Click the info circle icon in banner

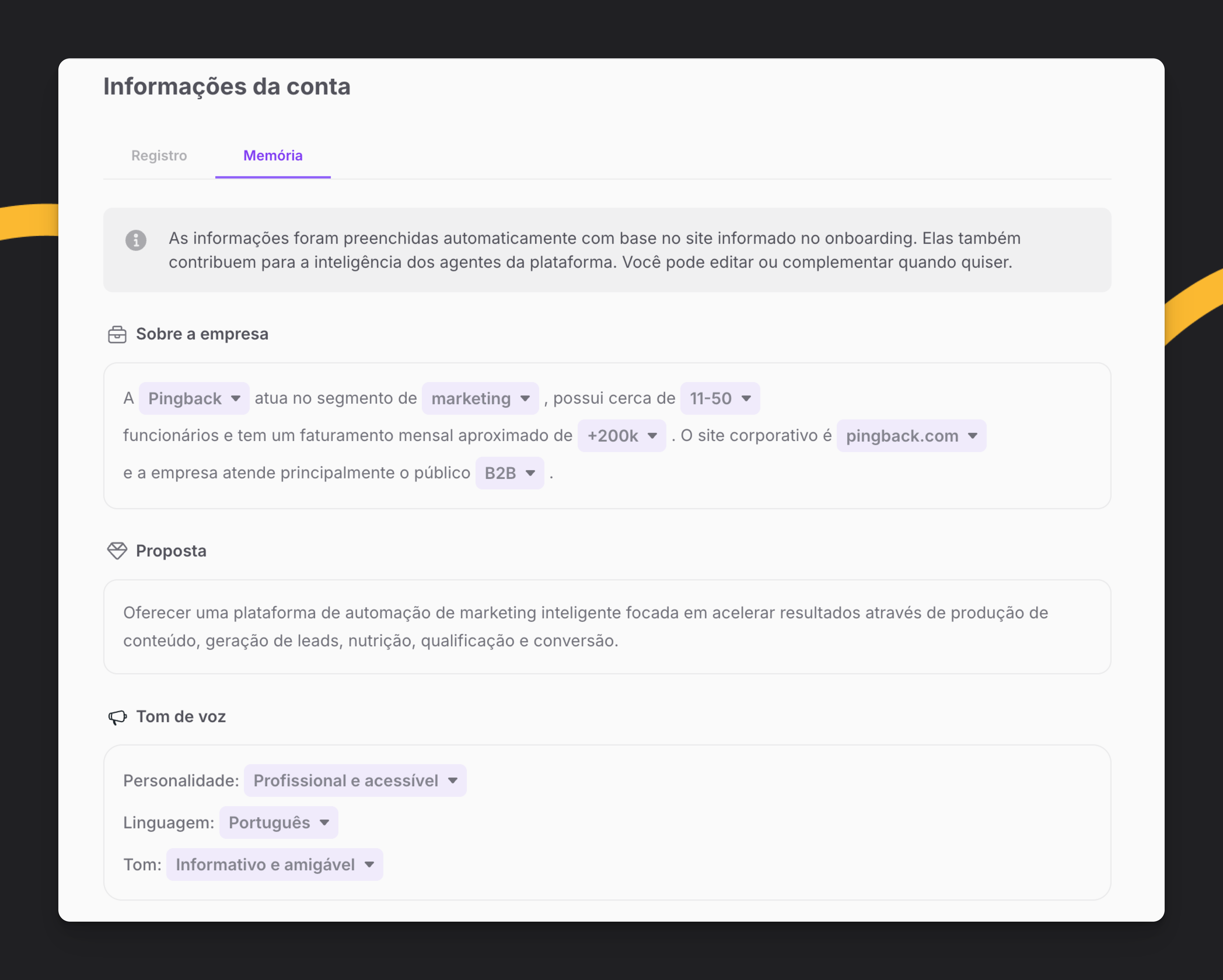136,240
